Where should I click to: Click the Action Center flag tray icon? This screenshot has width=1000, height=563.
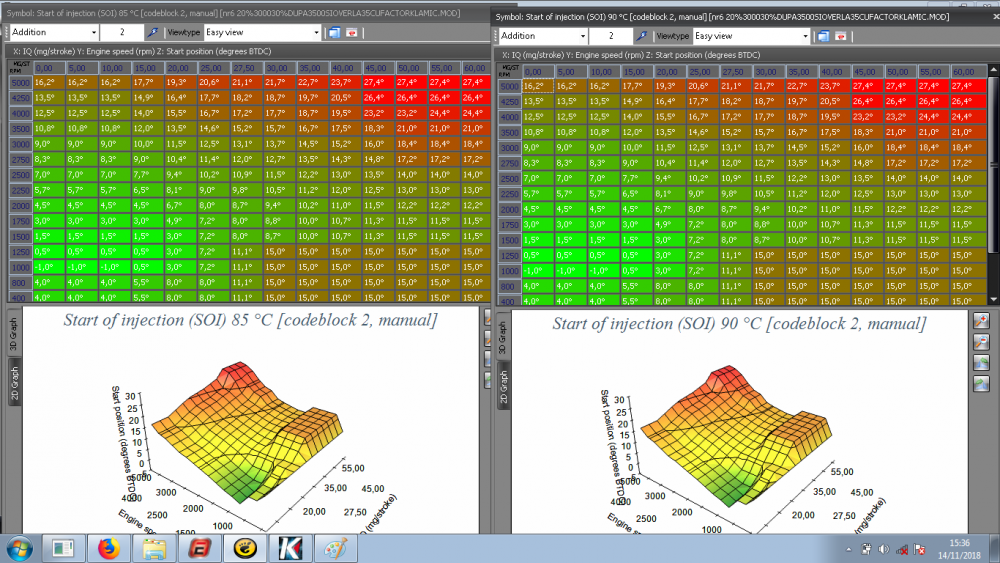tap(919, 549)
